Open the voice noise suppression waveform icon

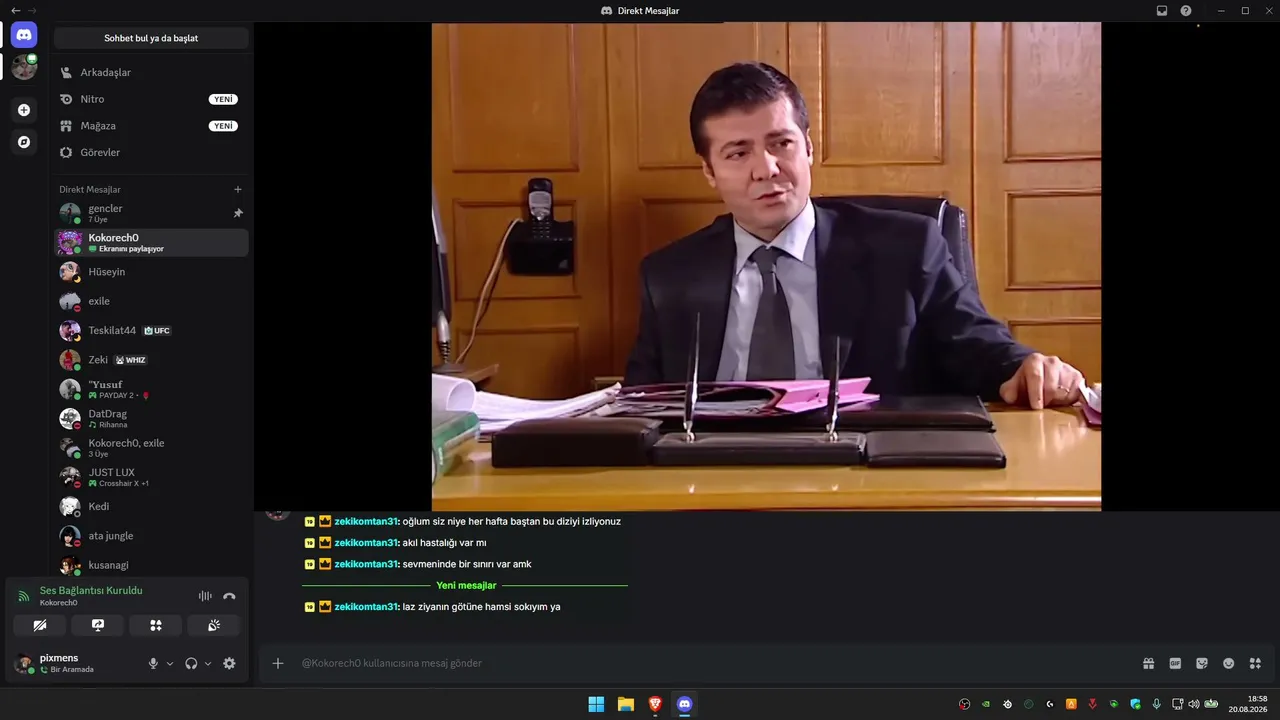(205, 596)
